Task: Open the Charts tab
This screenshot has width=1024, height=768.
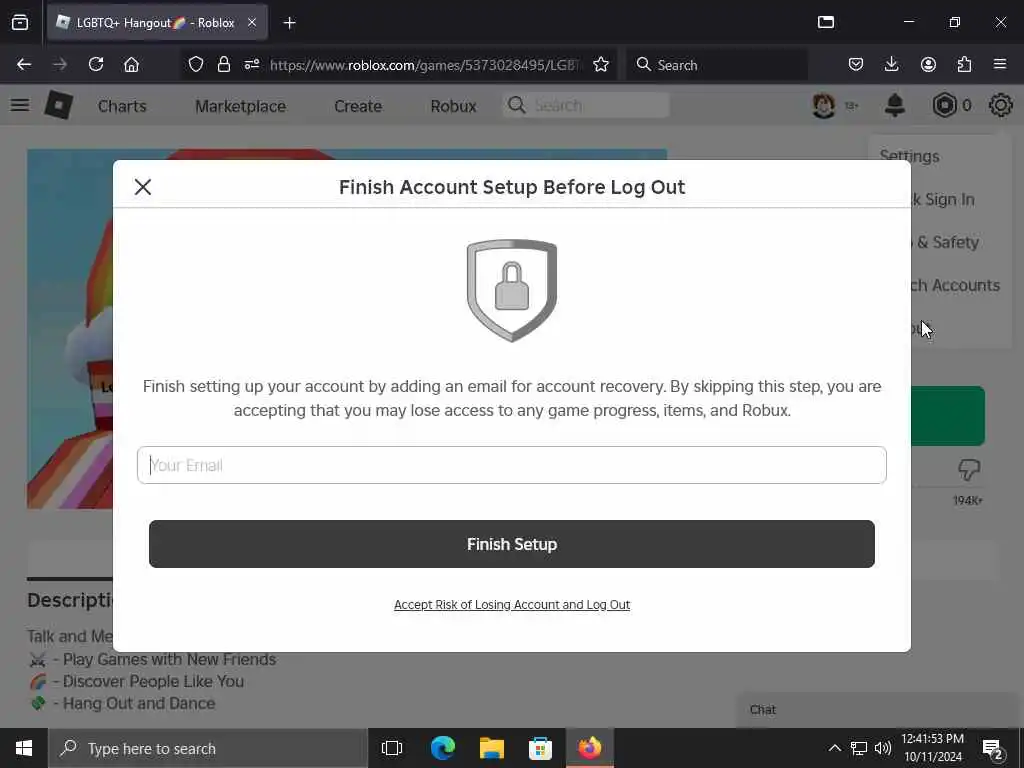Action: coord(122,106)
